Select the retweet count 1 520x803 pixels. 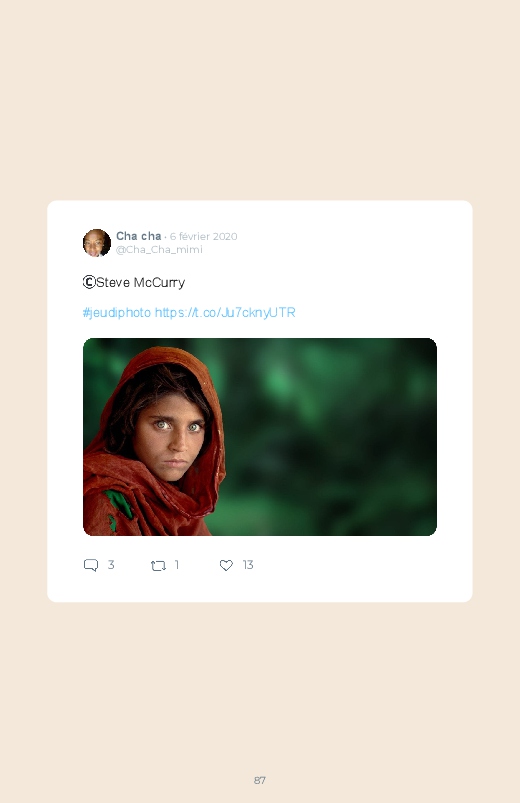pos(177,564)
